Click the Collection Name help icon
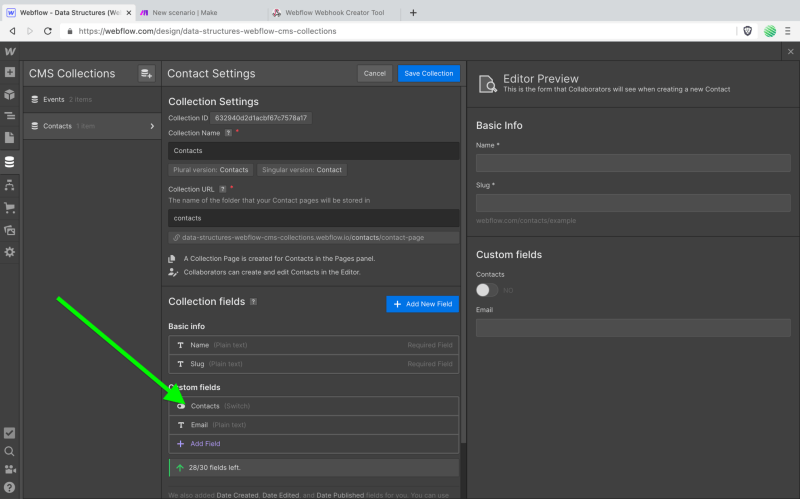The height and width of the screenshot is (499, 800). click(228, 133)
